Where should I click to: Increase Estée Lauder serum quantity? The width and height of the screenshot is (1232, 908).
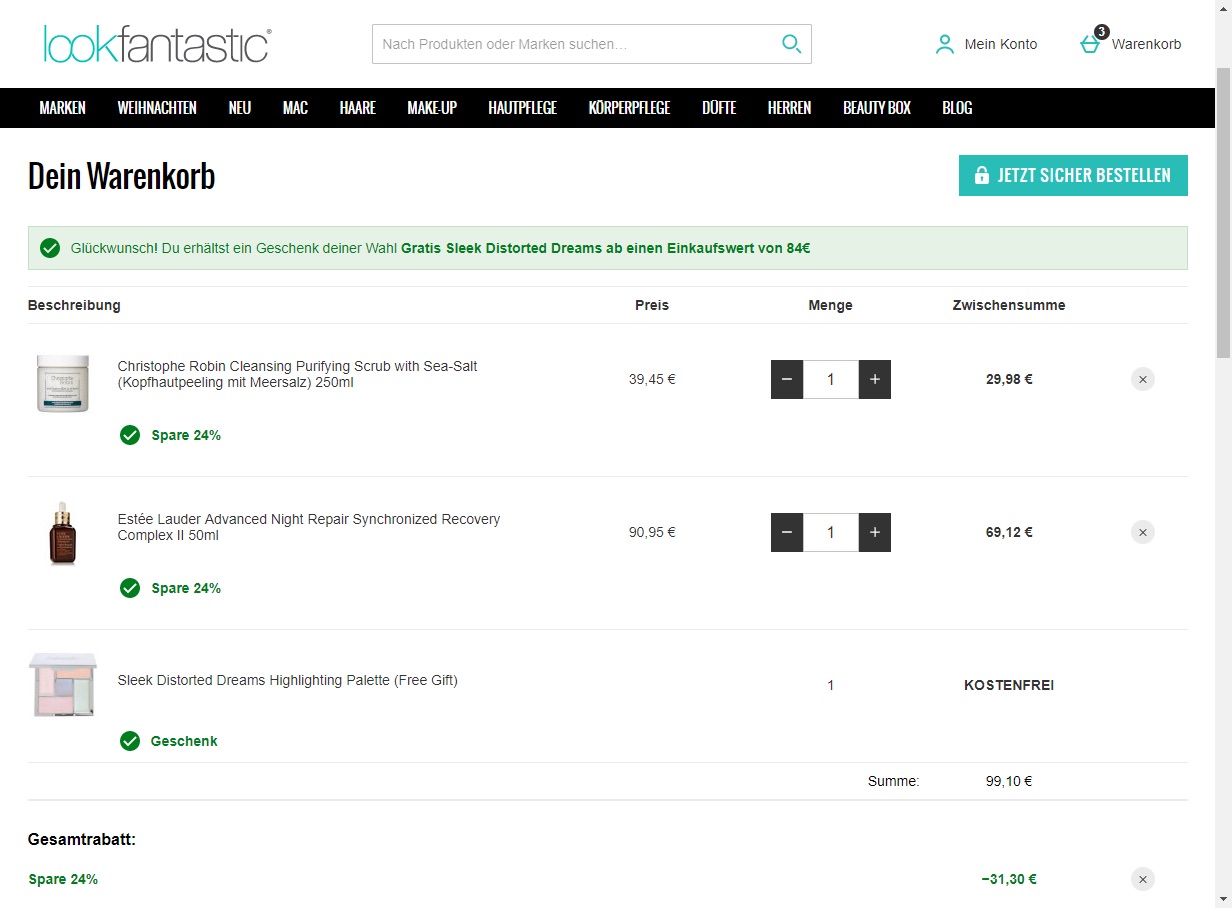pos(875,533)
